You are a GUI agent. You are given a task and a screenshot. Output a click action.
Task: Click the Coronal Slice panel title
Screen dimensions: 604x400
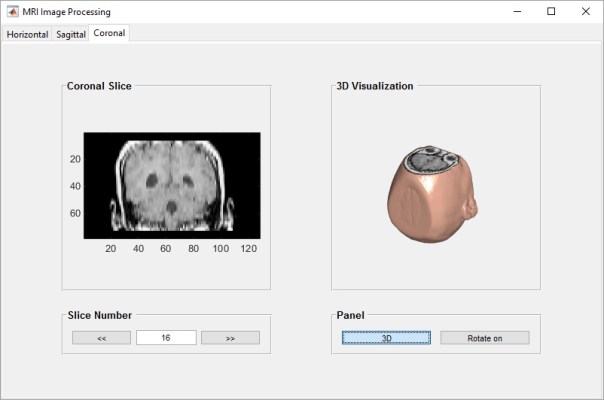coord(99,86)
